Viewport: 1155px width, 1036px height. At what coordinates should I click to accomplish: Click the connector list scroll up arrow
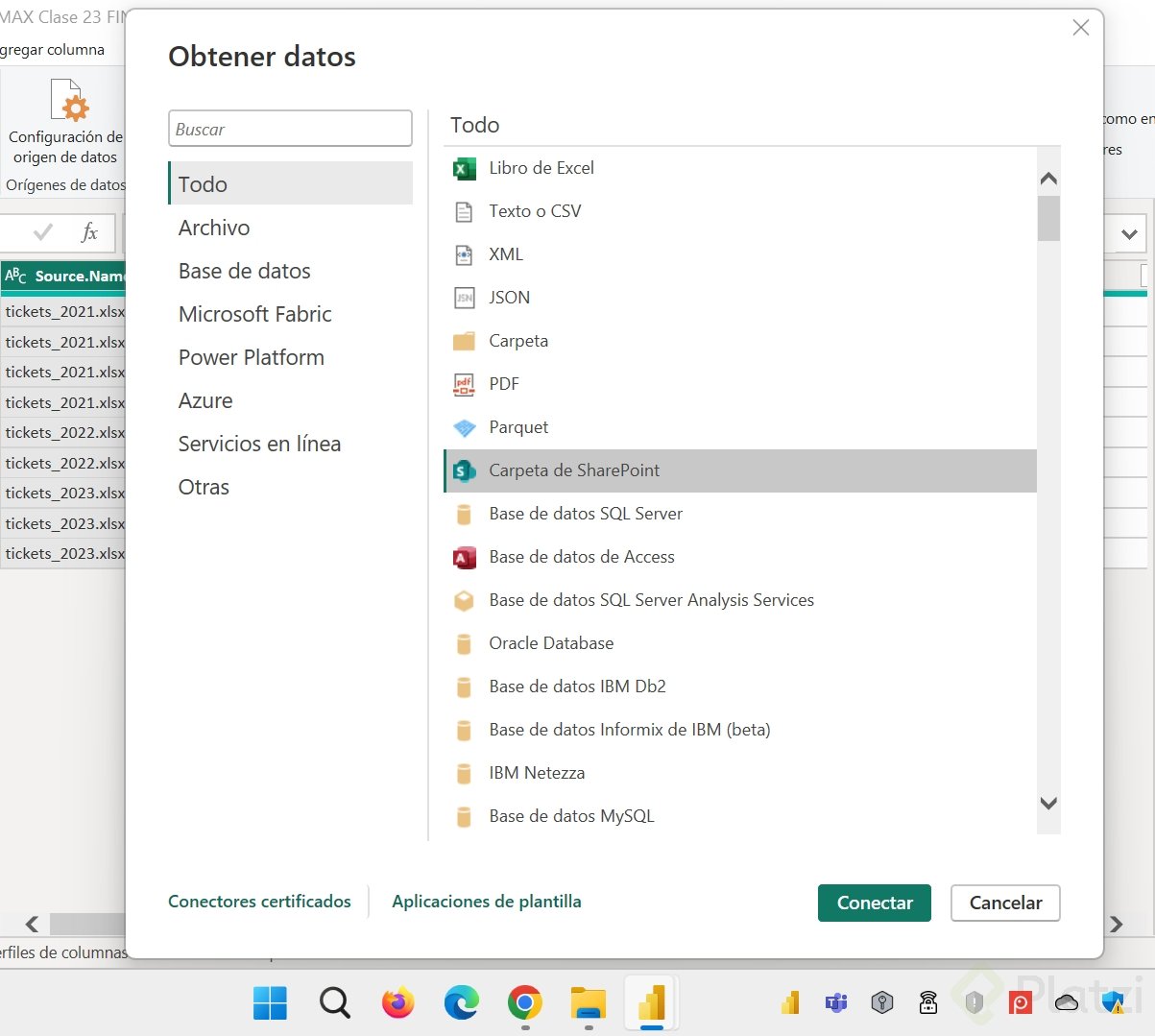click(x=1048, y=179)
